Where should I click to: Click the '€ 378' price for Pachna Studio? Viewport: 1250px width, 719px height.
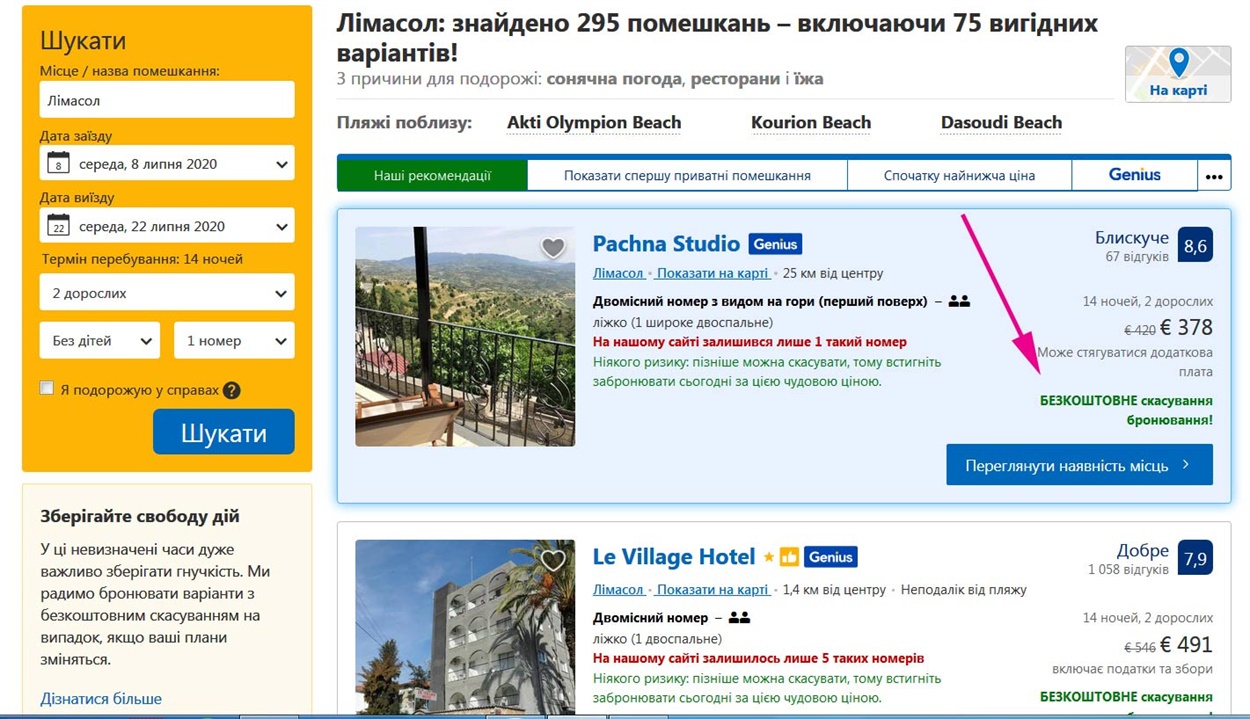point(1187,327)
